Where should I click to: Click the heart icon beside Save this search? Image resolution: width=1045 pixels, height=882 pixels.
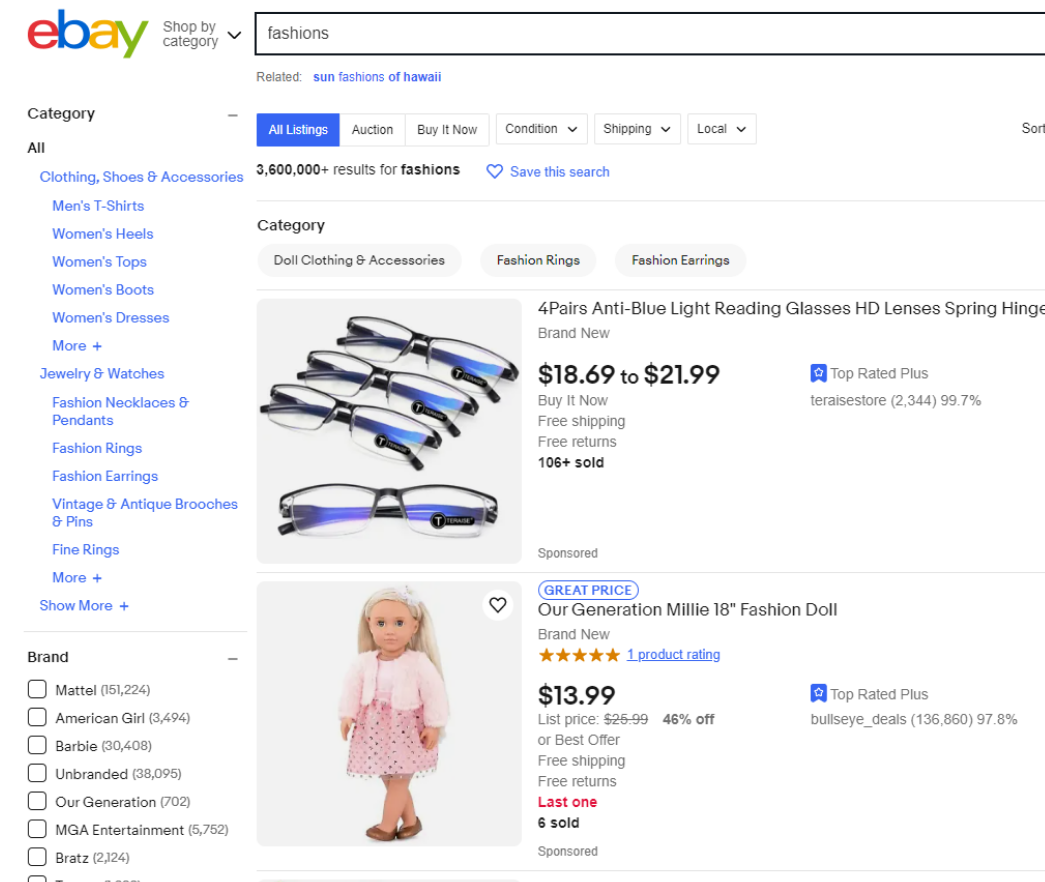click(495, 171)
